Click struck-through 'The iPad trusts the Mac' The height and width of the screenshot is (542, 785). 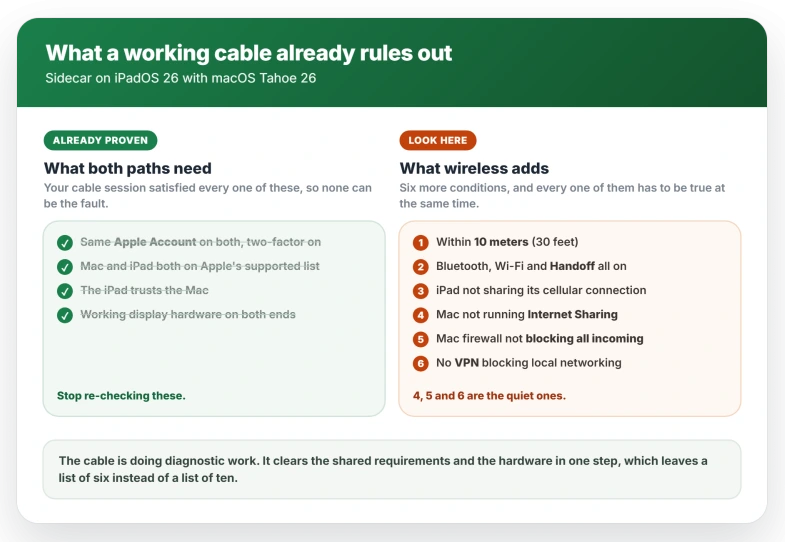point(144,290)
